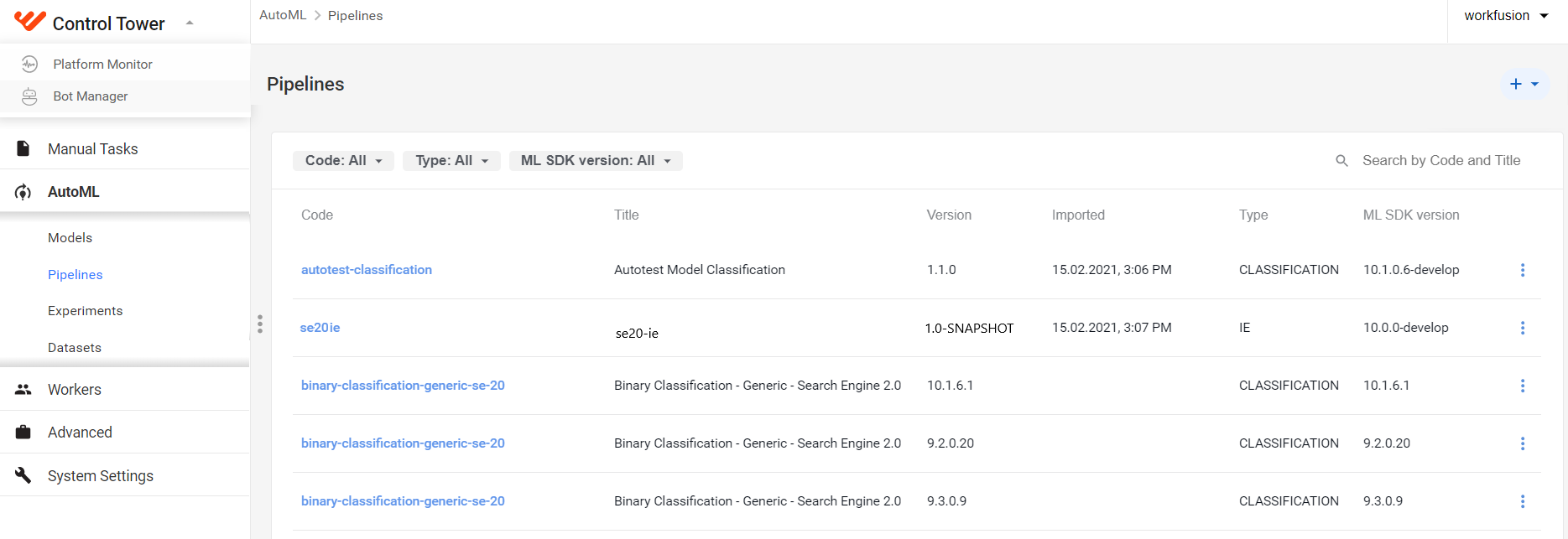
Task: Open binary-classification-generic-se-20 version 10.1.6.1 link
Action: (x=403, y=386)
